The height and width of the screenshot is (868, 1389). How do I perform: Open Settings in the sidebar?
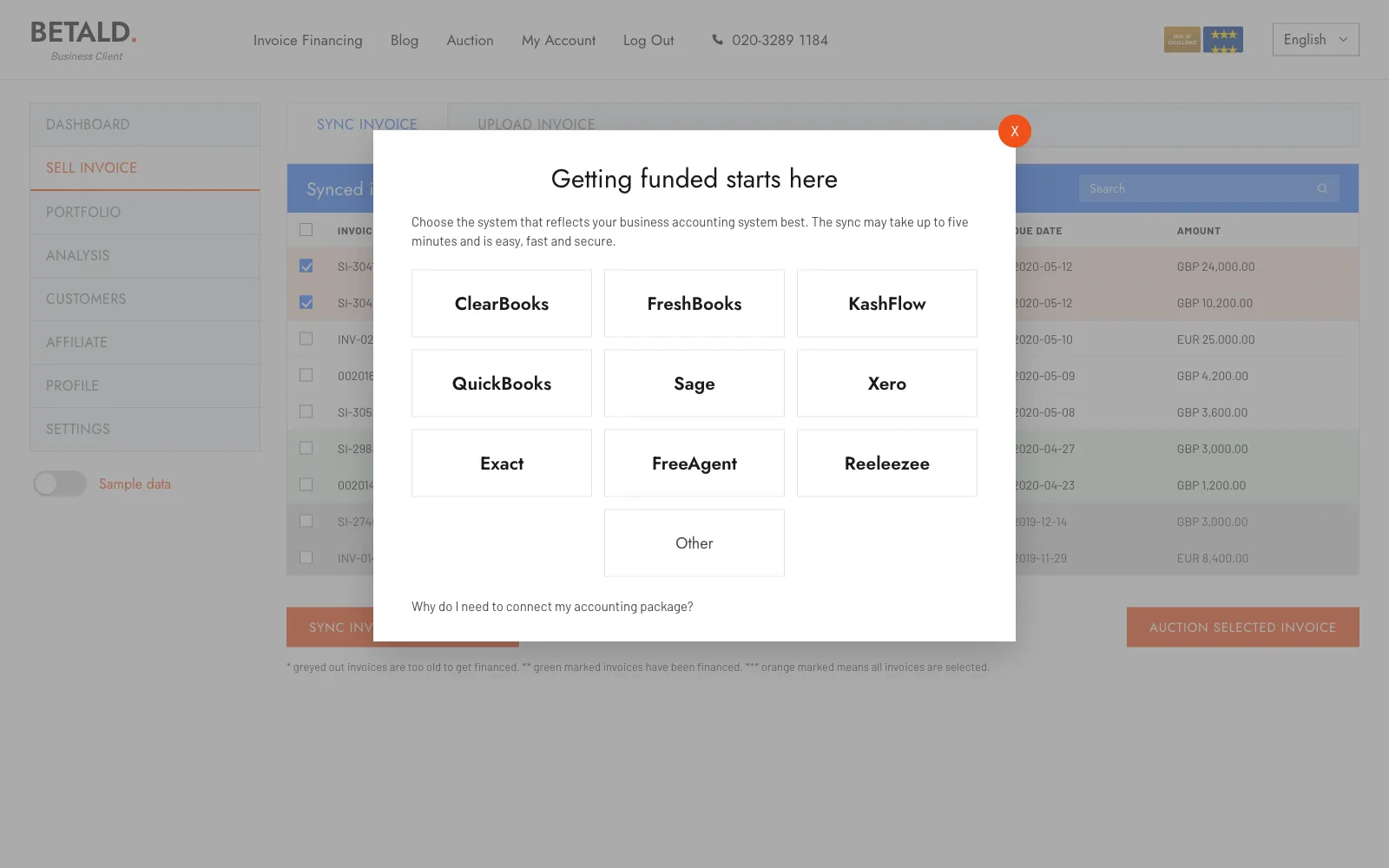click(x=145, y=429)
